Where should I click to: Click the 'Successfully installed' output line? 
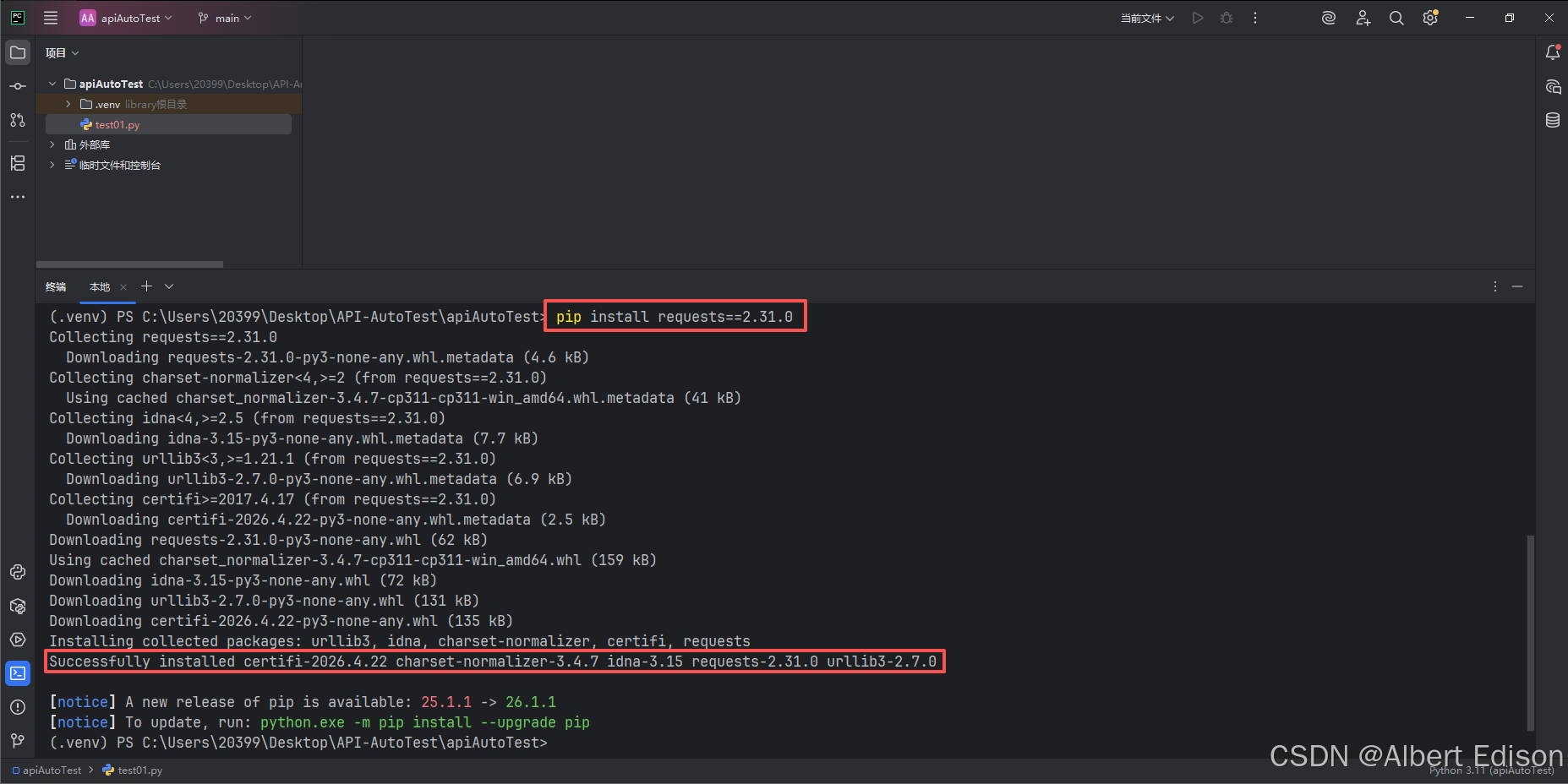[493, 661]
